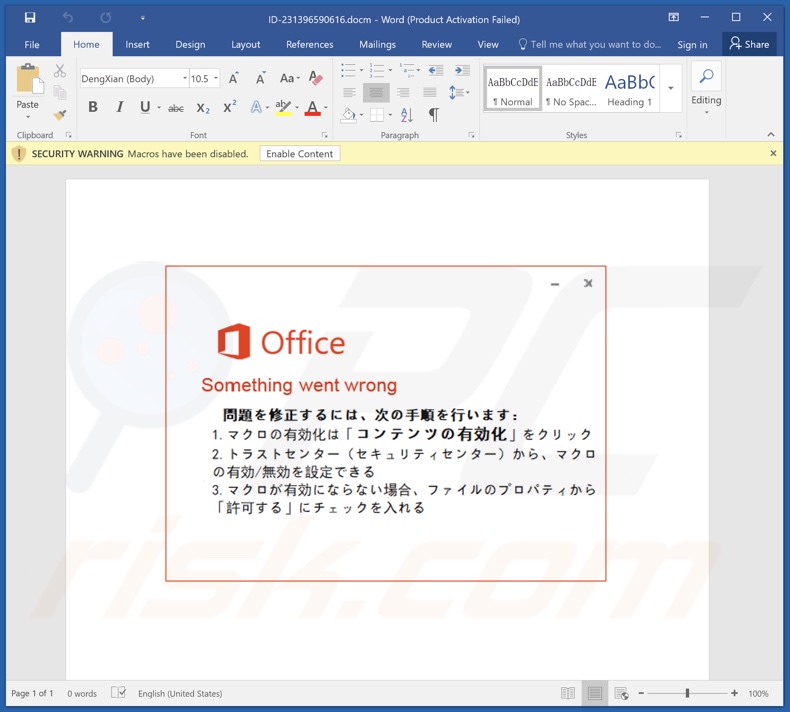The image size is (790, 712).
Task: Save the document with the floppy icon
Action: [x=30, y=18]
